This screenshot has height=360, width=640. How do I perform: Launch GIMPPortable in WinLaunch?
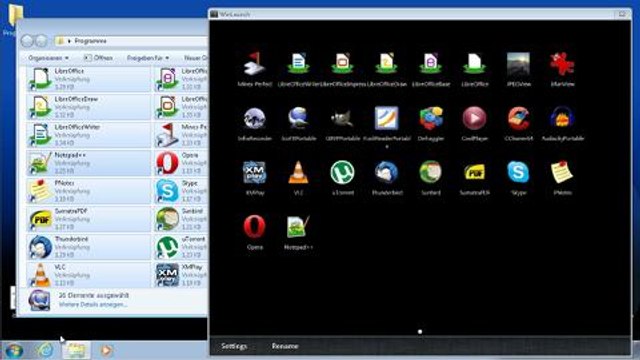tap(342, 118)
